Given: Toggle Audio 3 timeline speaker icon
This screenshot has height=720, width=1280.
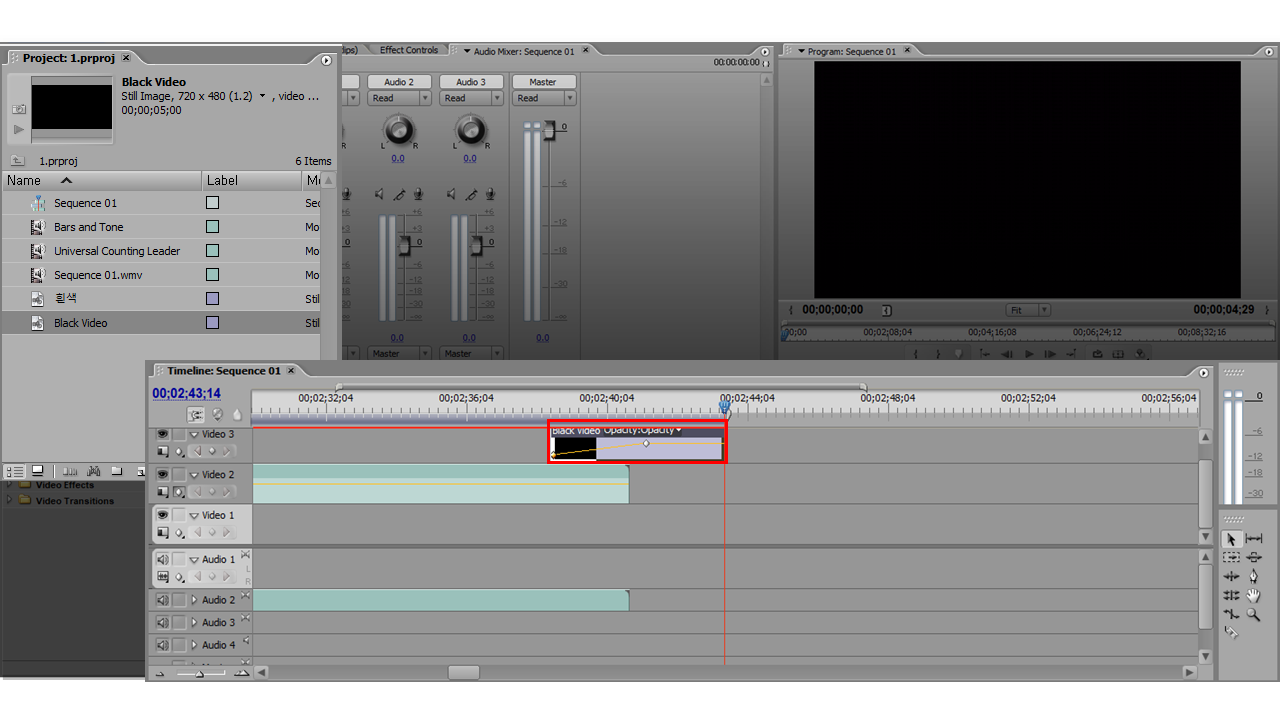Looking at the screenshot, I should tap(162, 622).
